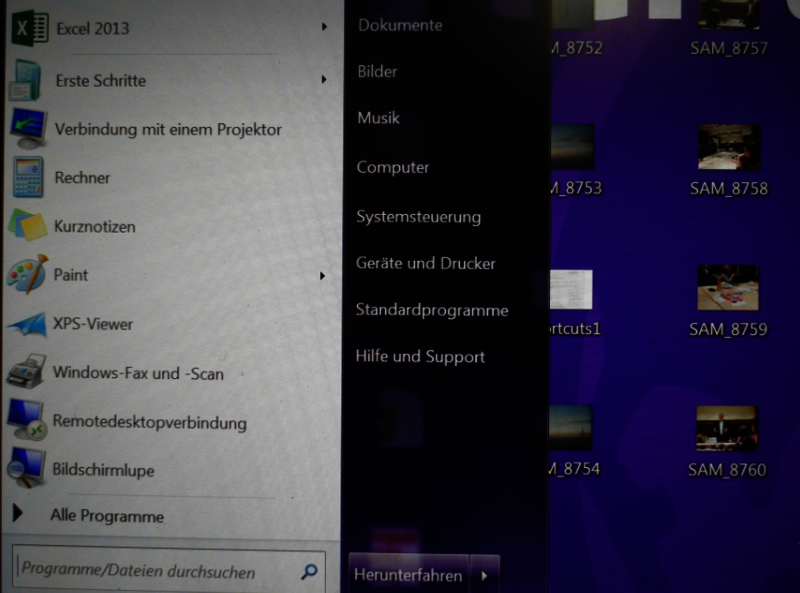
Task: Open the Bildschirmlupe magnifier icon
Action: point(26,468)
